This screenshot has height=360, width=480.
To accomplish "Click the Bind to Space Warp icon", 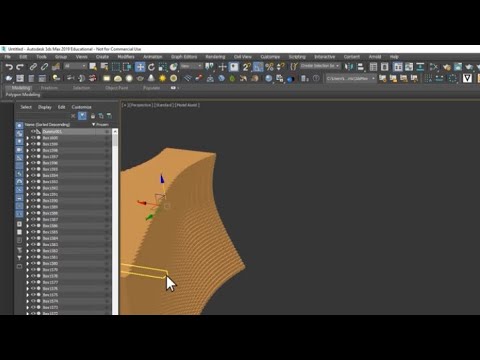I will [x=56, y=67].
